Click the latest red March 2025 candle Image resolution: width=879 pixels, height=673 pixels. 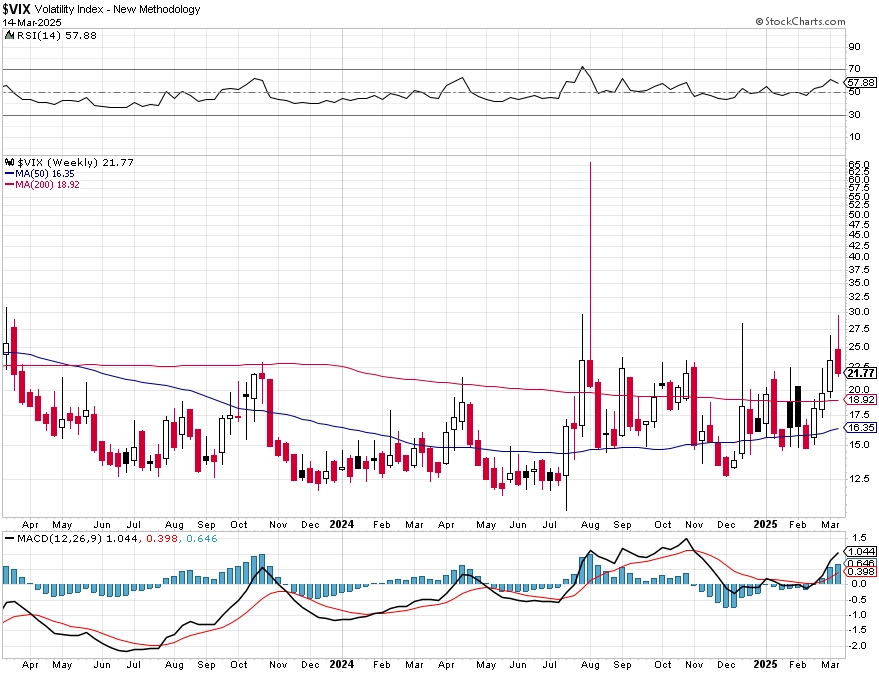838,361
